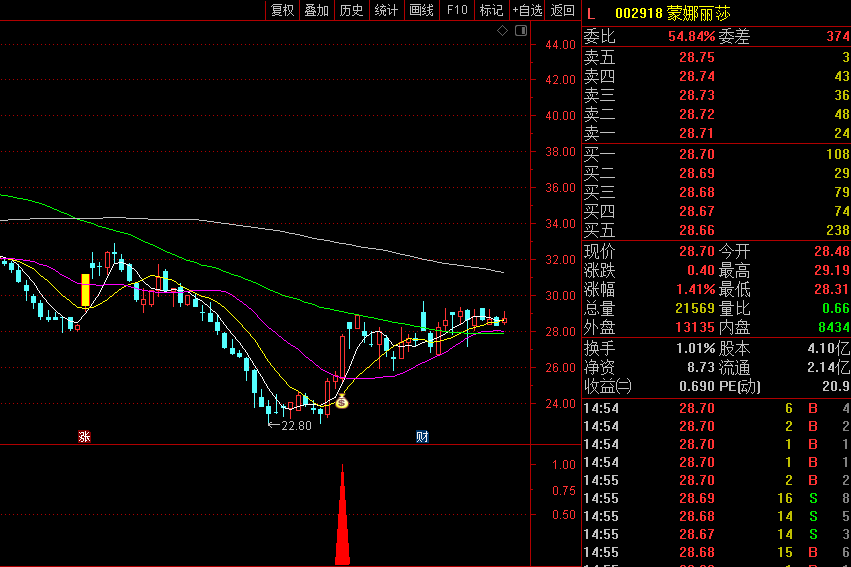Click the 外盘 13135 value
Image resolution: width=851 pixels, height=567 pixels.
click(x=695, y=328)
